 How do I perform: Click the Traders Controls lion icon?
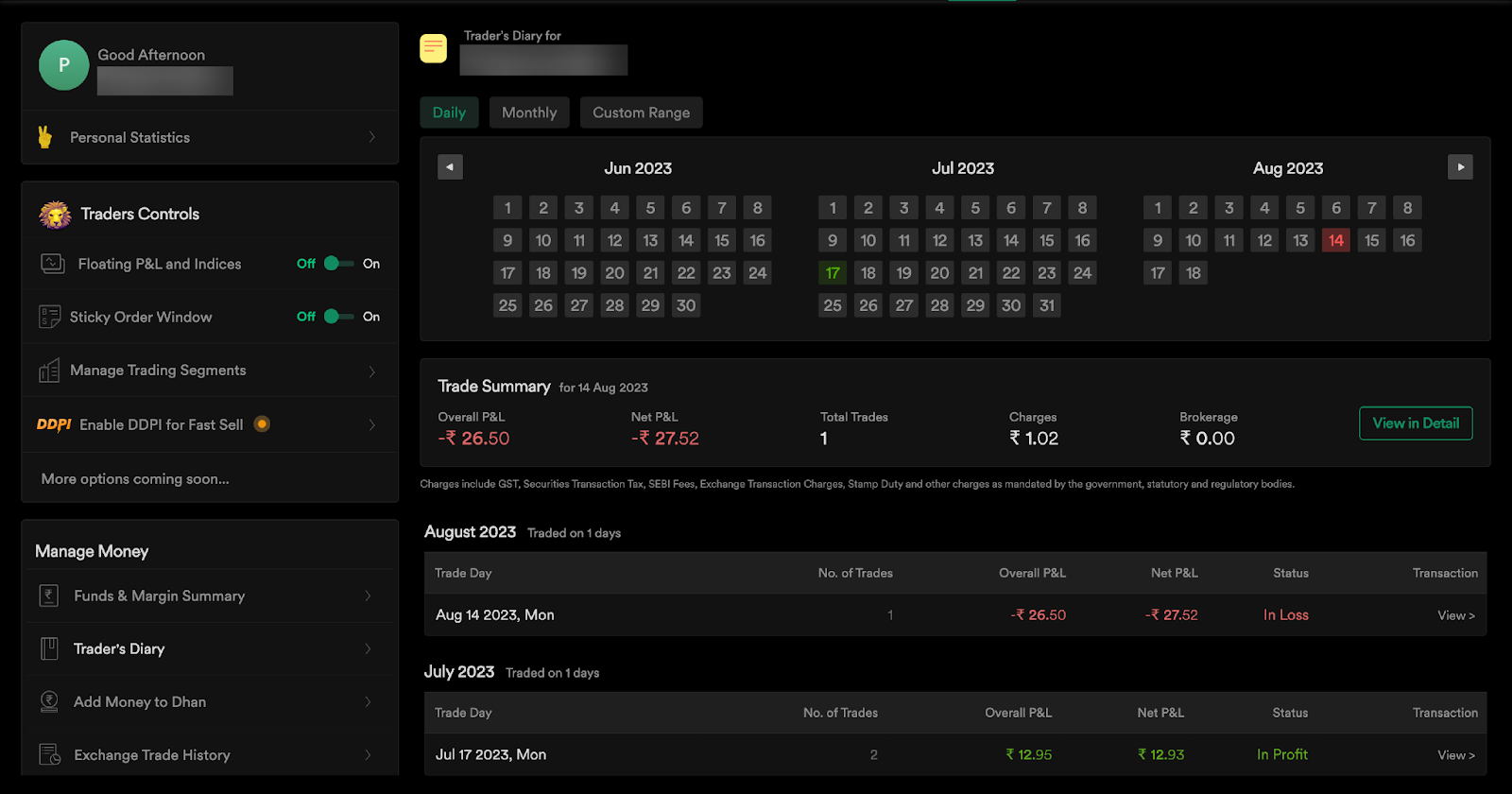55,214
